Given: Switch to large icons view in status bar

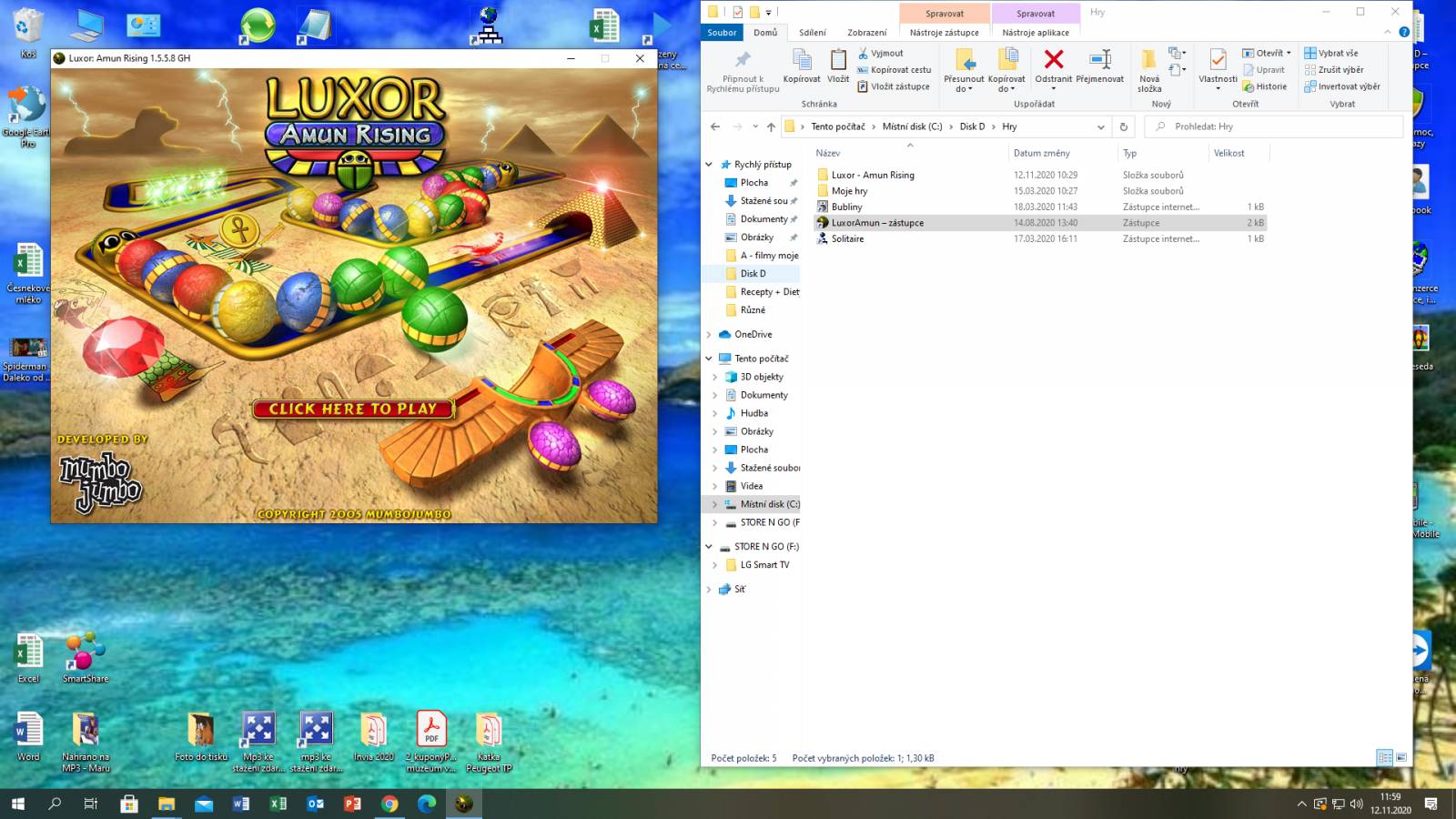Looking at the screenshot, I should 1401,757.
